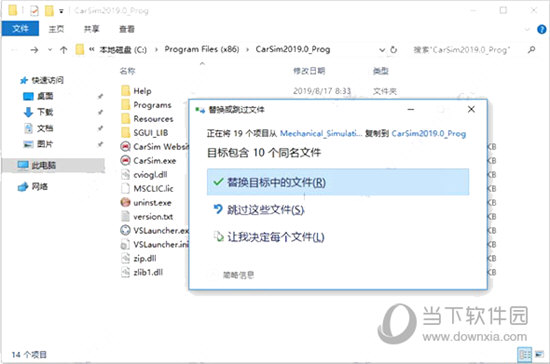The height and width of the screenshot is (364, 550).
Task: Select the SGUI_LIB folder icon
Action: click(x=126, y=133)
